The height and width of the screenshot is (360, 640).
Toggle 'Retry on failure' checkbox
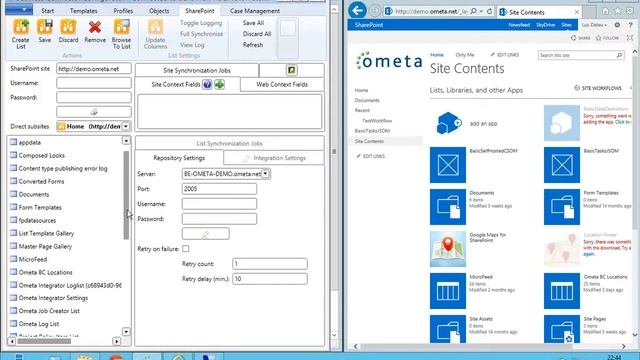186,249
